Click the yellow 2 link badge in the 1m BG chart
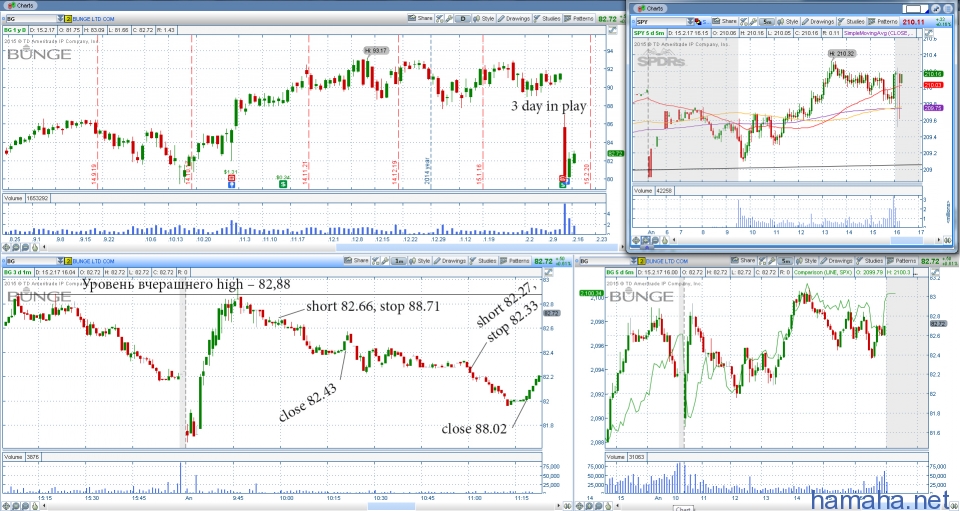 [x=68, y=261]
